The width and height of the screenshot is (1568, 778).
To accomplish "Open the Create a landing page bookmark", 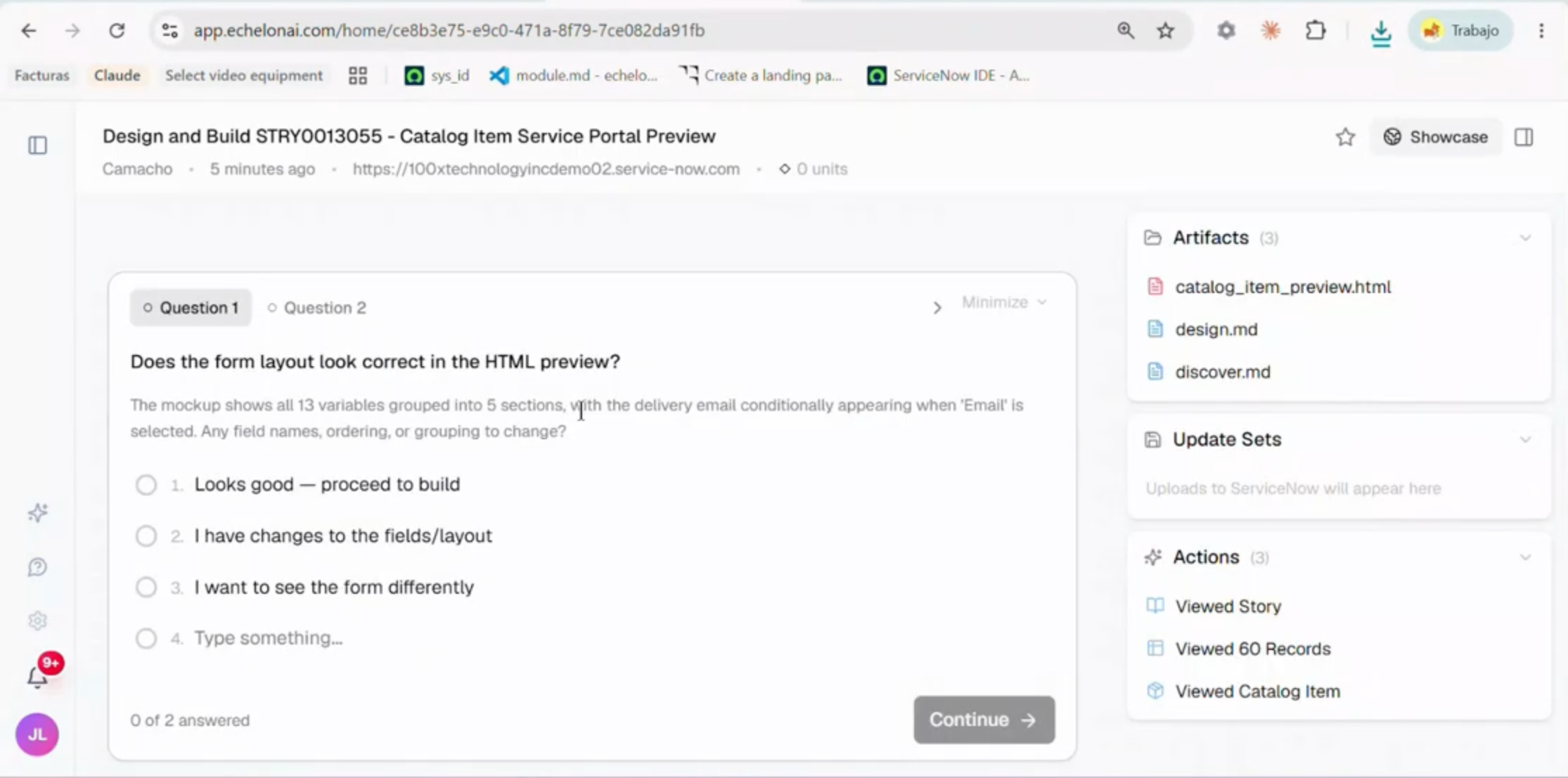I will [x=761, y=75].
